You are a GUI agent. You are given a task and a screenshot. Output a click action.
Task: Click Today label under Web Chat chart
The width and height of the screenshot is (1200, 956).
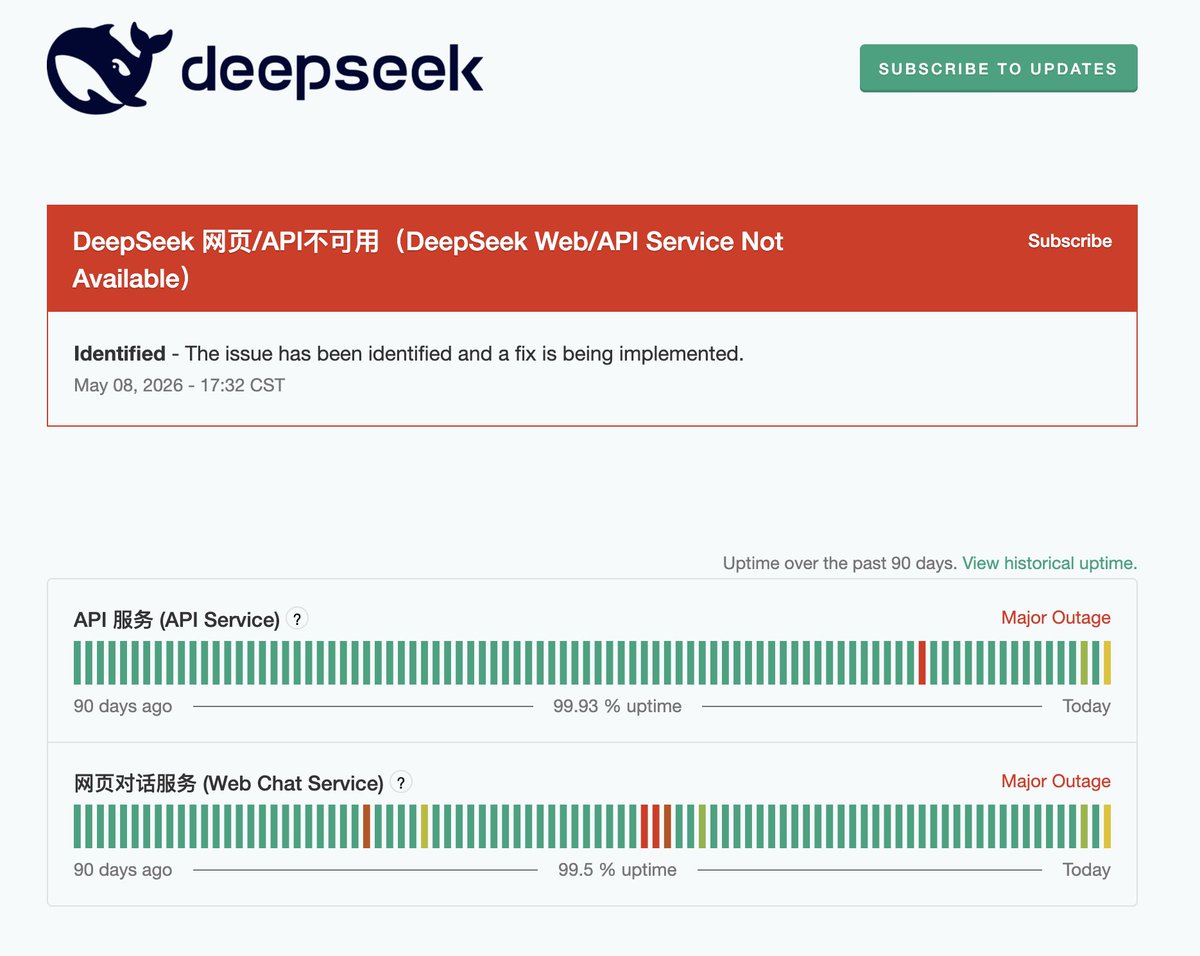(1087, 870)
